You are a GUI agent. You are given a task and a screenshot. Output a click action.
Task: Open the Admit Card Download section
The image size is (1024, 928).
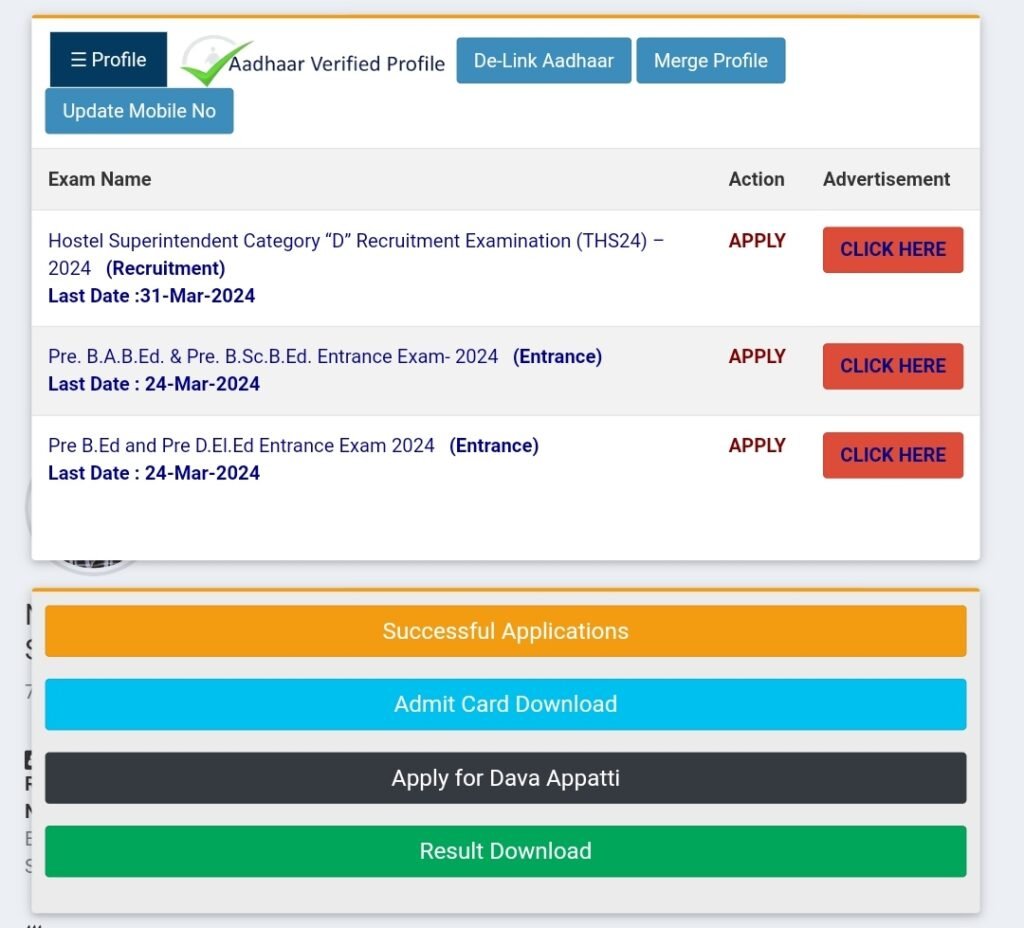coord(505,704)
